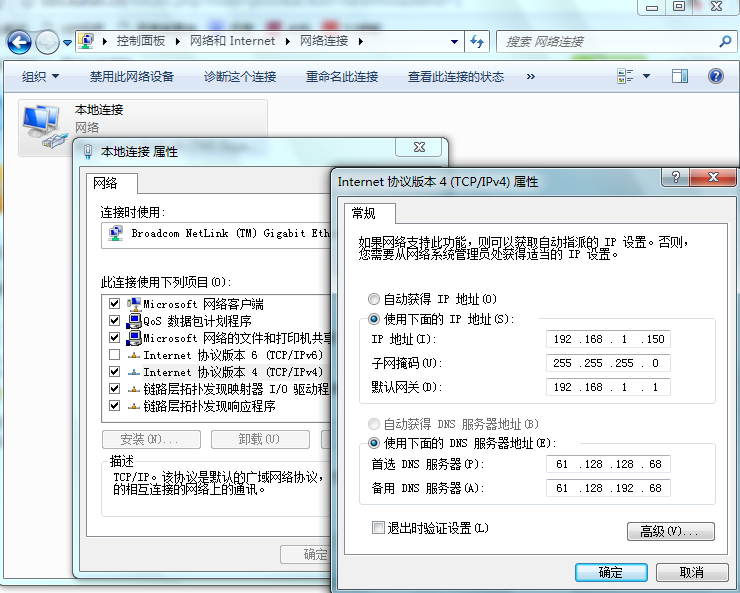The height and width of the screenshot is (593, 740).
Task: Select the 本地连接 network adapter icon
Action: (43, 126)
